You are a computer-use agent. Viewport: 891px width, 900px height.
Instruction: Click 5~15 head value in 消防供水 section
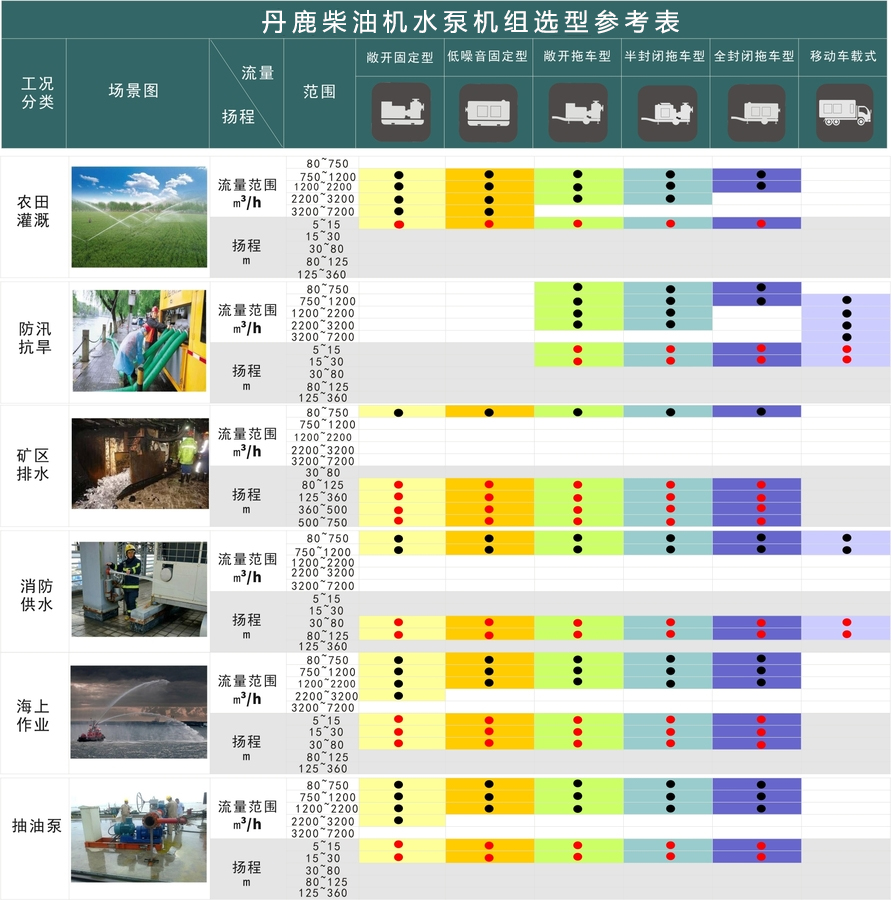click(x=326, y=599)
